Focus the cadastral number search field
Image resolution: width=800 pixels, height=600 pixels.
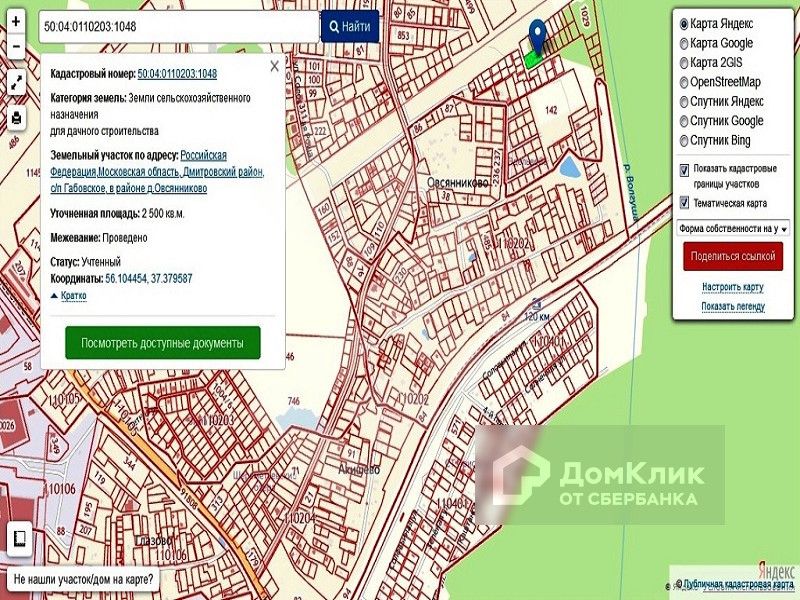(x=179, y=27)
